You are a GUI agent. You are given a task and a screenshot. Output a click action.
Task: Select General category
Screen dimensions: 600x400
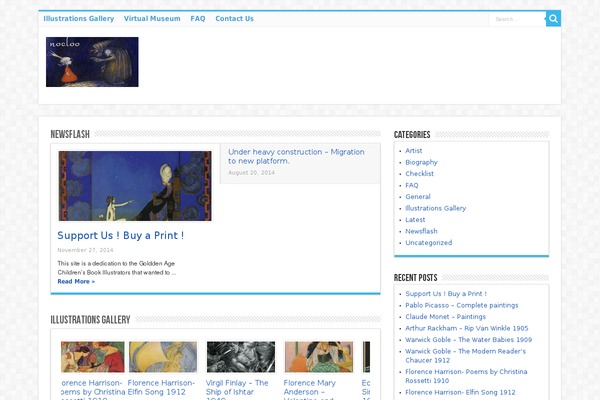(x=418, y=197)
